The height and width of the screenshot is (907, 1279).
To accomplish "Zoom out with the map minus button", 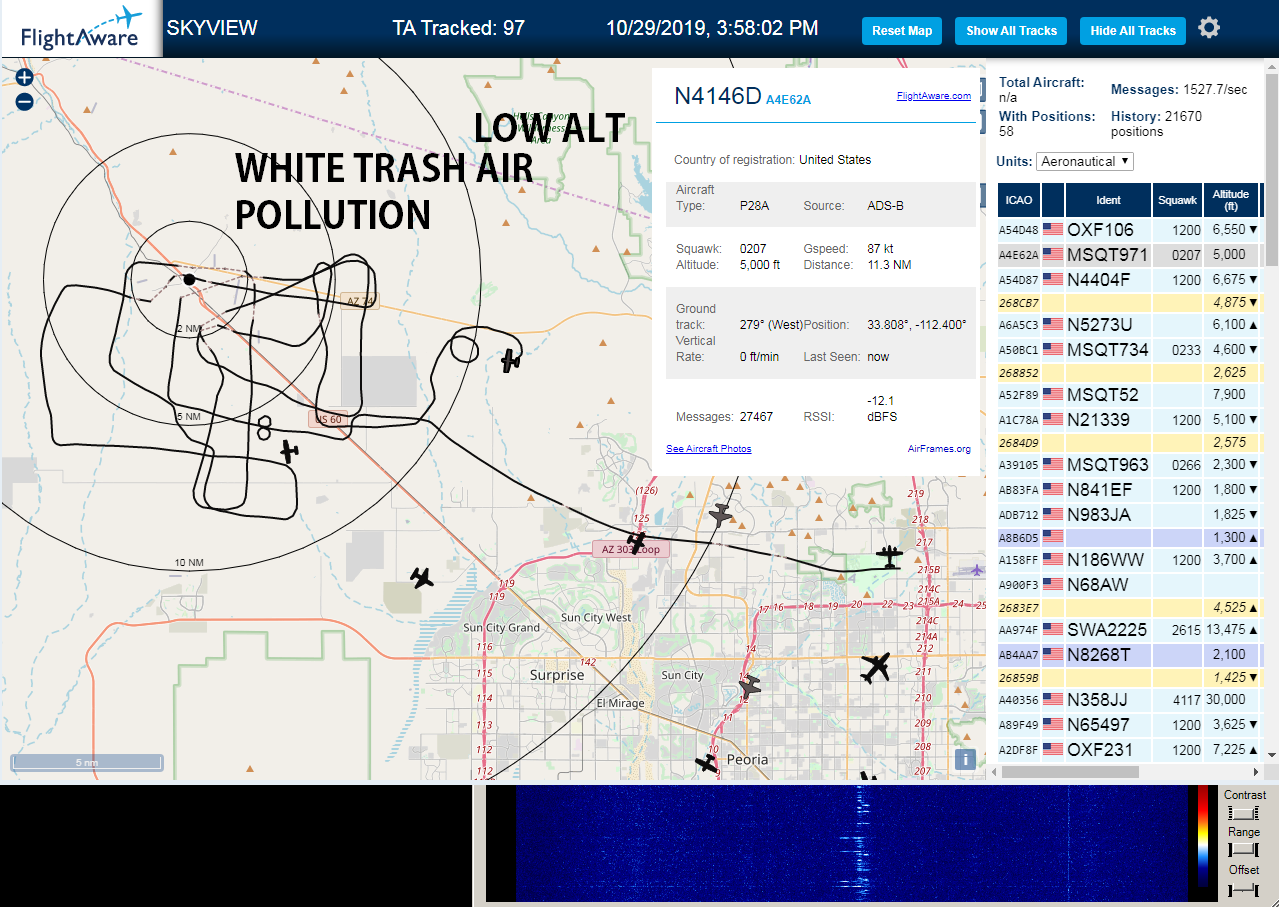I will point(25,101).
